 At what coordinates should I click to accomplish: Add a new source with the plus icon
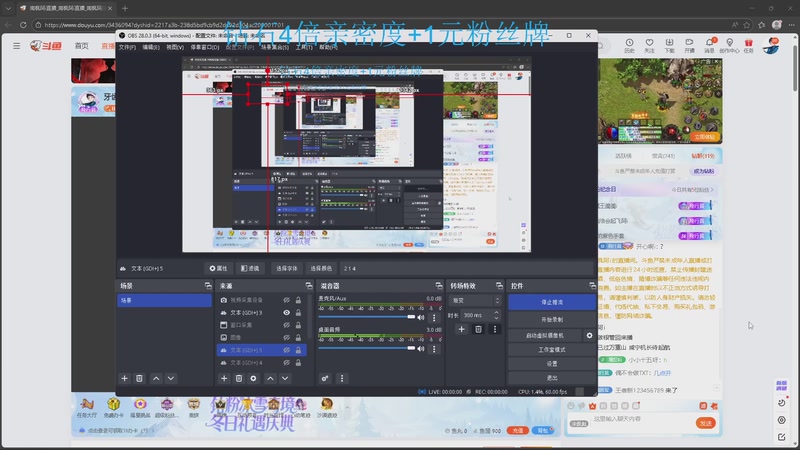pos(224,378)
